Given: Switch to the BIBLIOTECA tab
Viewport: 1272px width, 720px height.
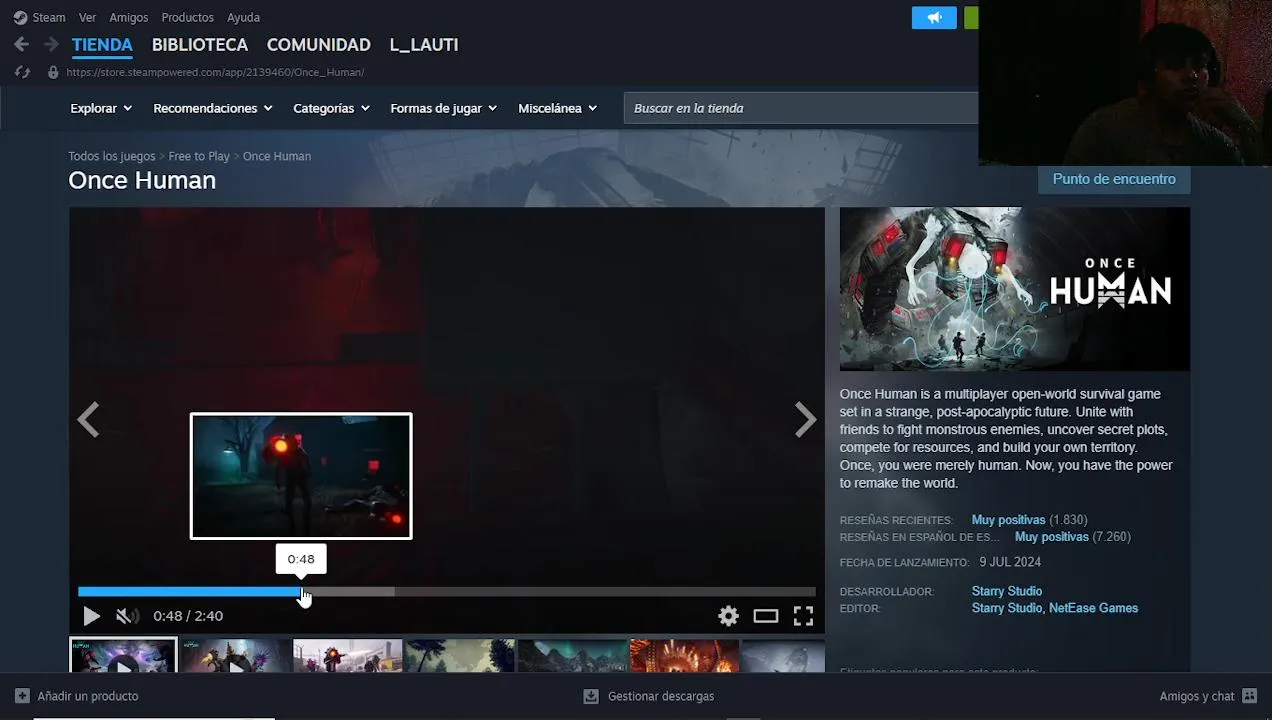Looking at the screenshot, I should point(200,45).
